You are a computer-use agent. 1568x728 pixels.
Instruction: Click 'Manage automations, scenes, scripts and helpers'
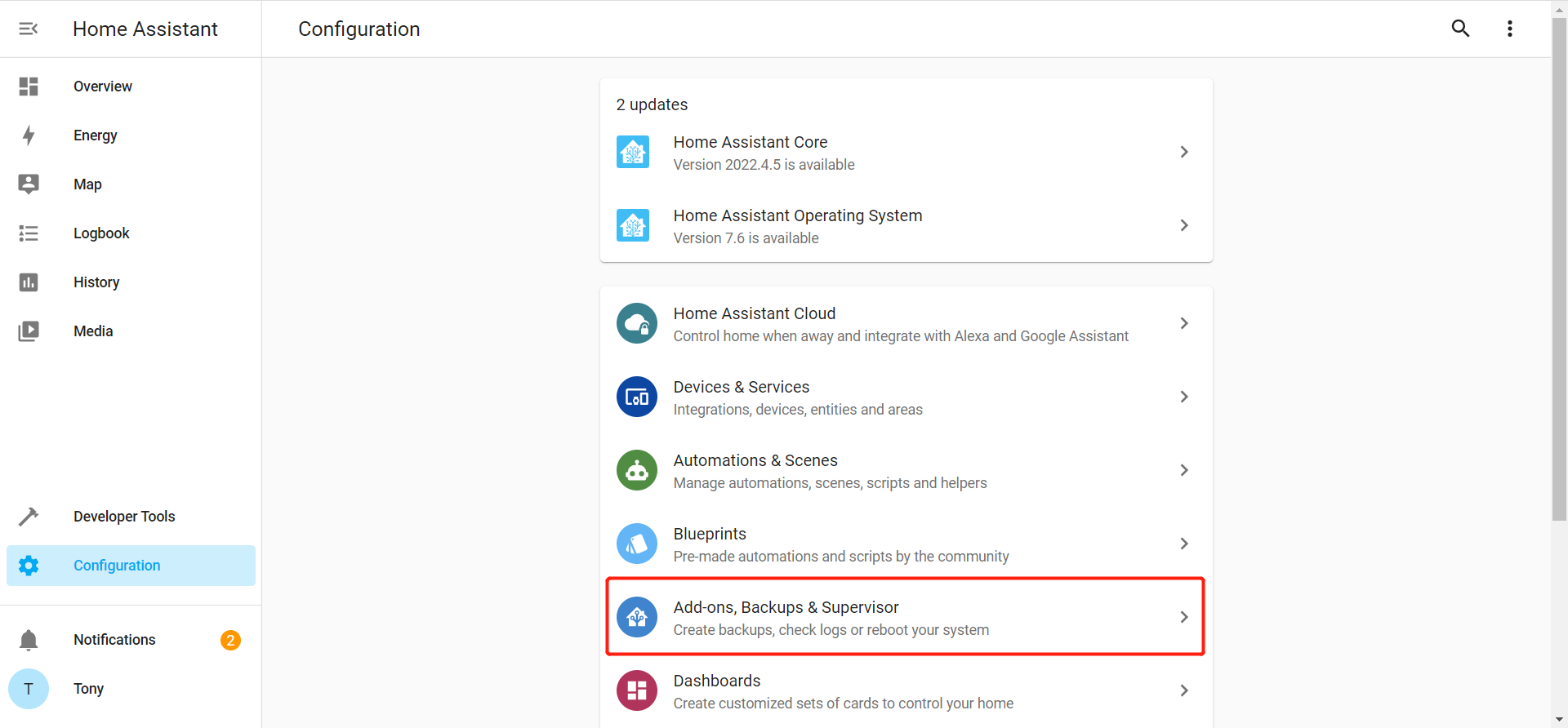click(830, 483)
